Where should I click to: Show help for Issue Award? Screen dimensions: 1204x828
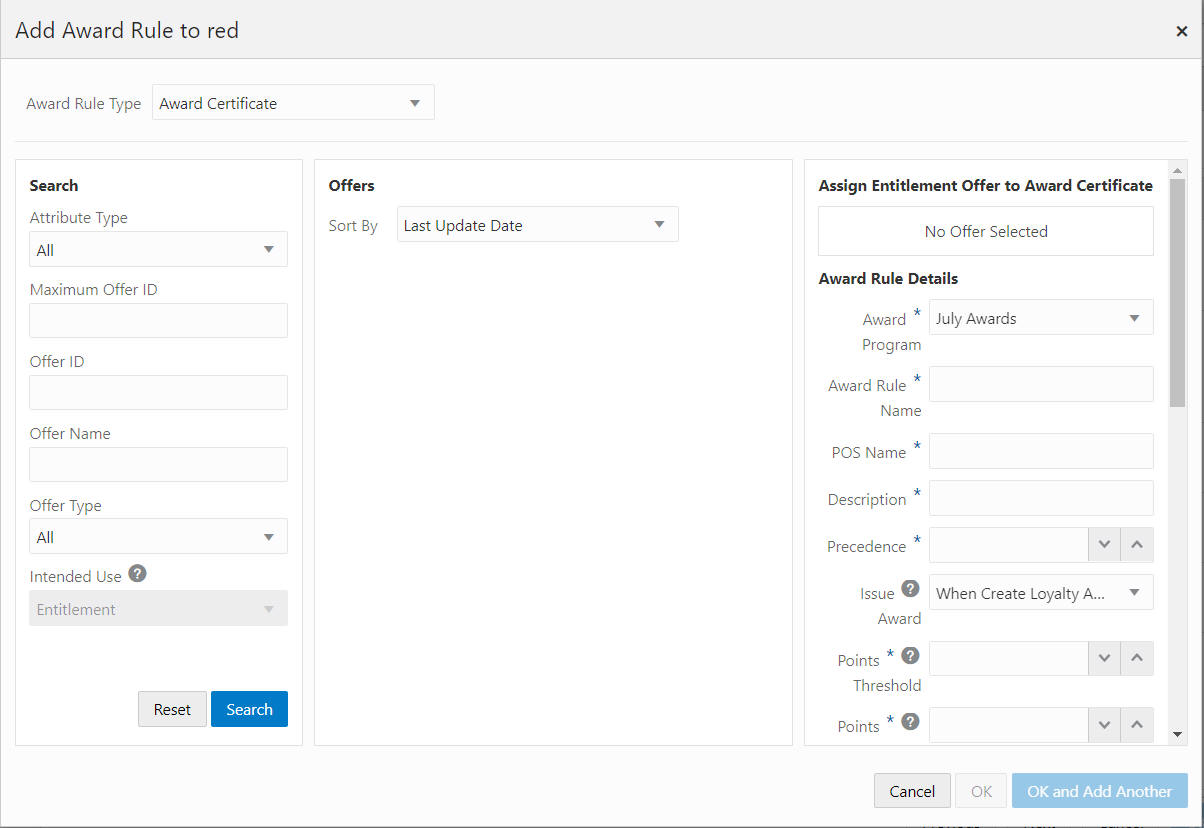pyautogui.click(x=910, y=588)
